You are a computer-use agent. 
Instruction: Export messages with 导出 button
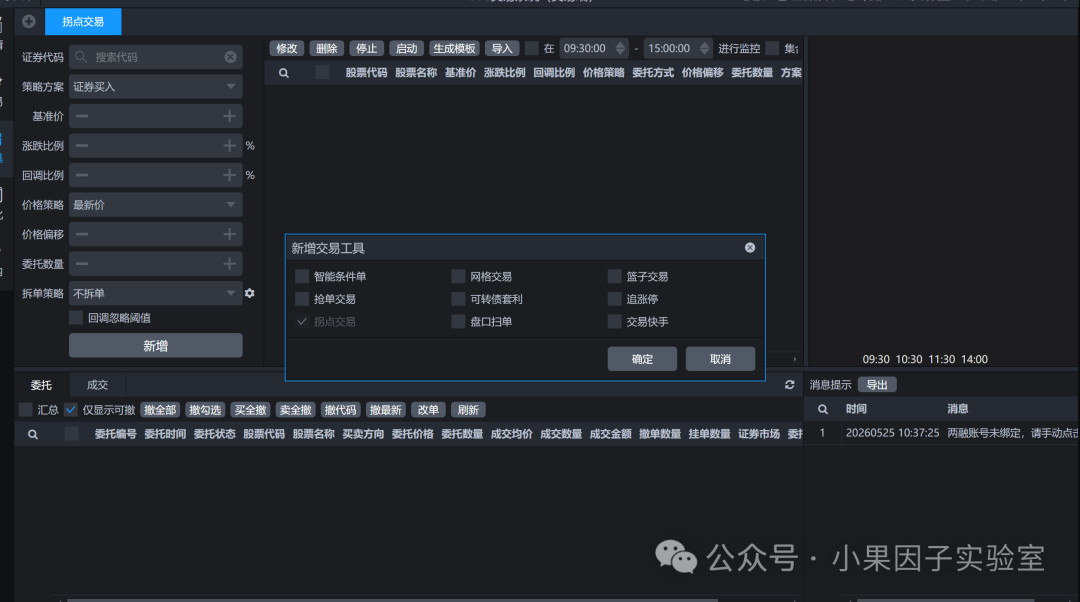(877, 385)
